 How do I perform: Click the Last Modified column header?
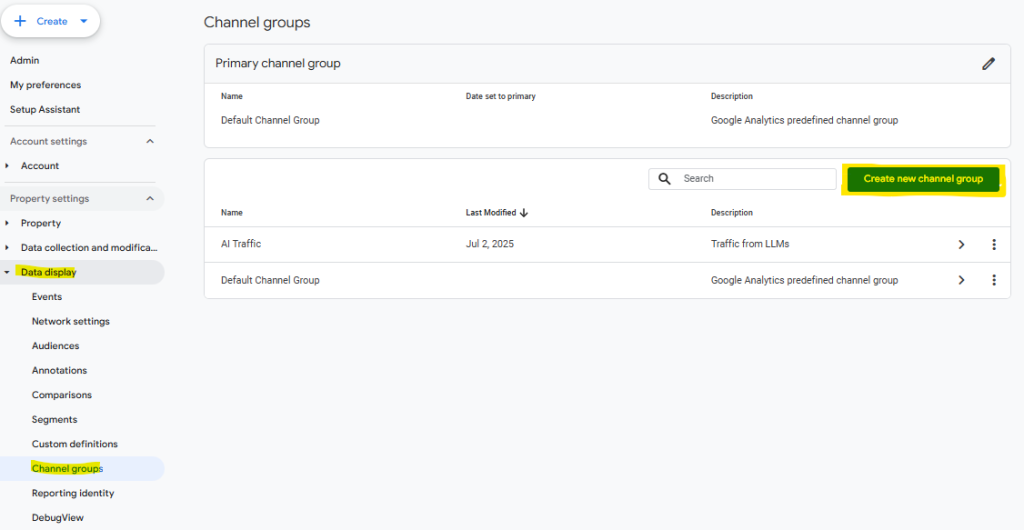tap(490, 213)
